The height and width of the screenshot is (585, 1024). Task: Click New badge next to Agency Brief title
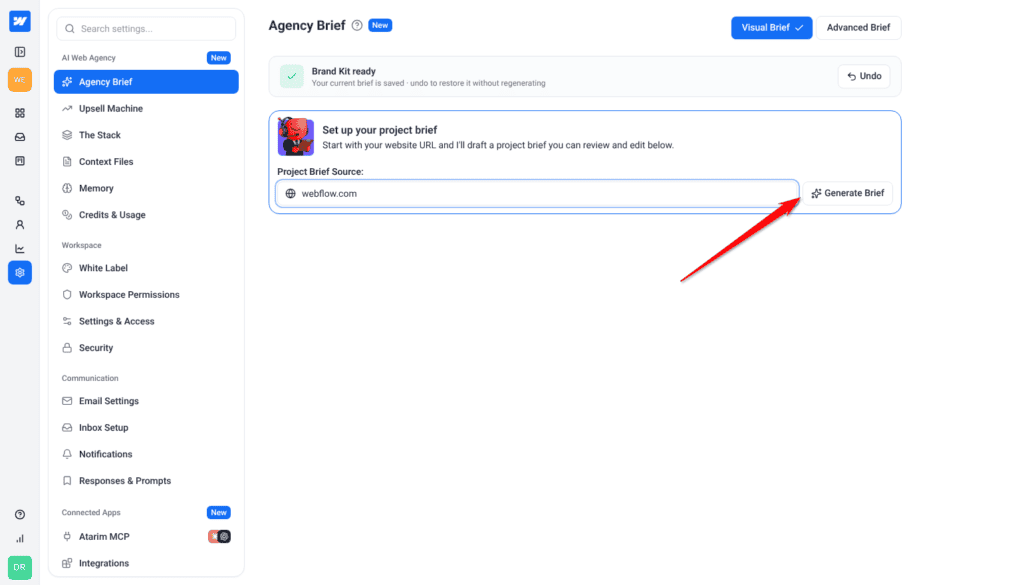(380, 25)
